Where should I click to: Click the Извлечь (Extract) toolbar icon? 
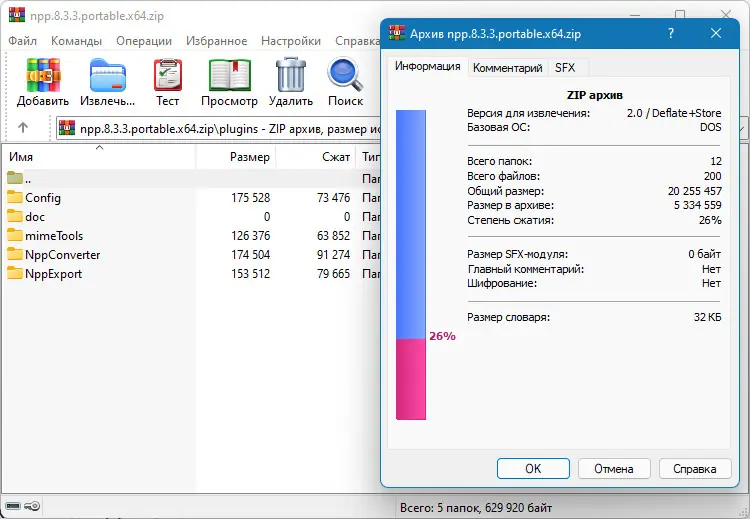pyautogui.click(x=108, y=75)
